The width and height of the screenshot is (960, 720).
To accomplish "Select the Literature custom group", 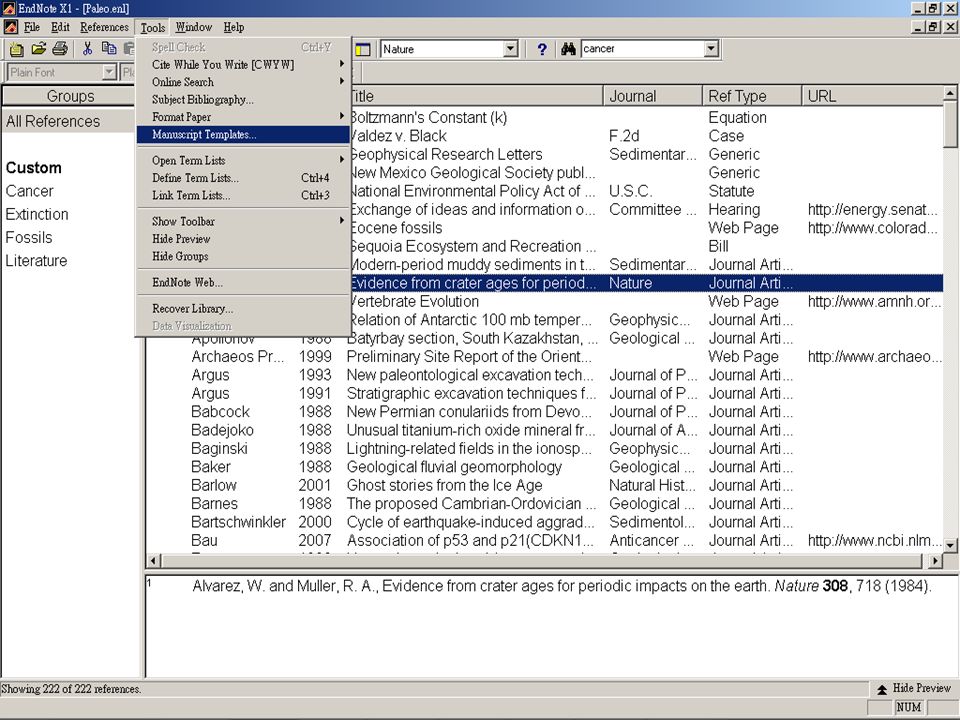I will point(36,261).
